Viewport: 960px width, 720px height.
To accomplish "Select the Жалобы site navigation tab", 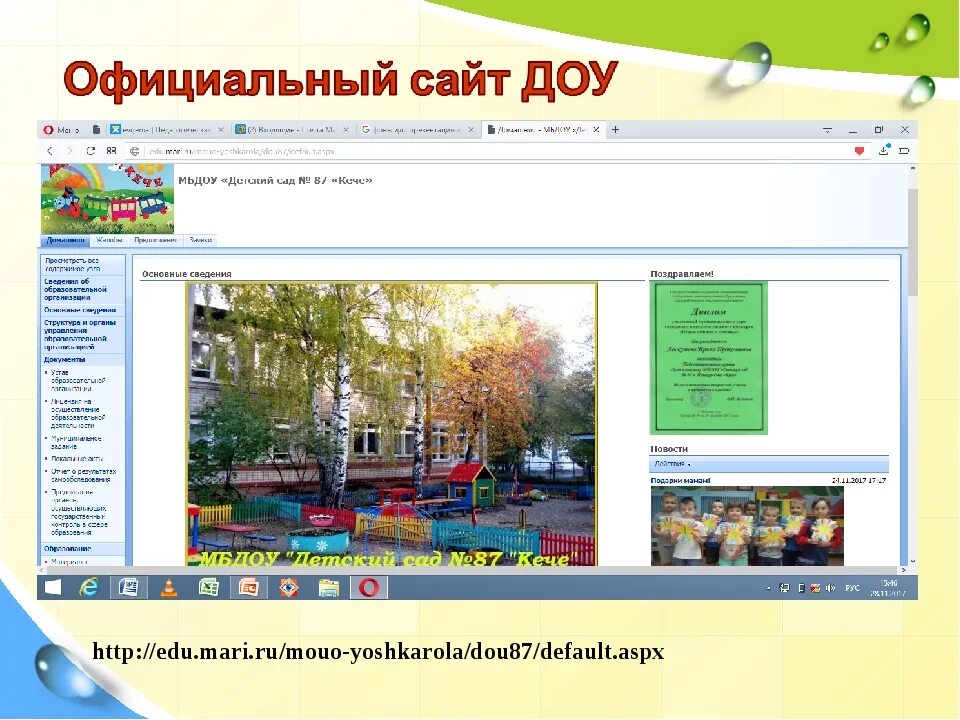I will pos(109,241).
